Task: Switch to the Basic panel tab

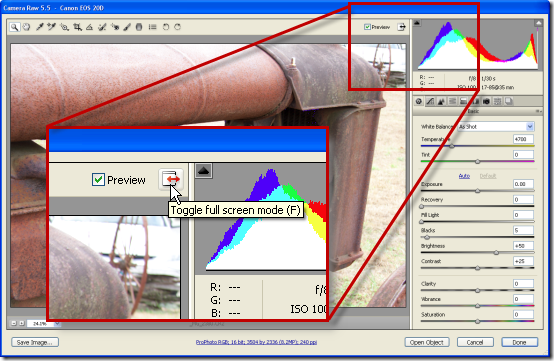Action: pos(419,102)
